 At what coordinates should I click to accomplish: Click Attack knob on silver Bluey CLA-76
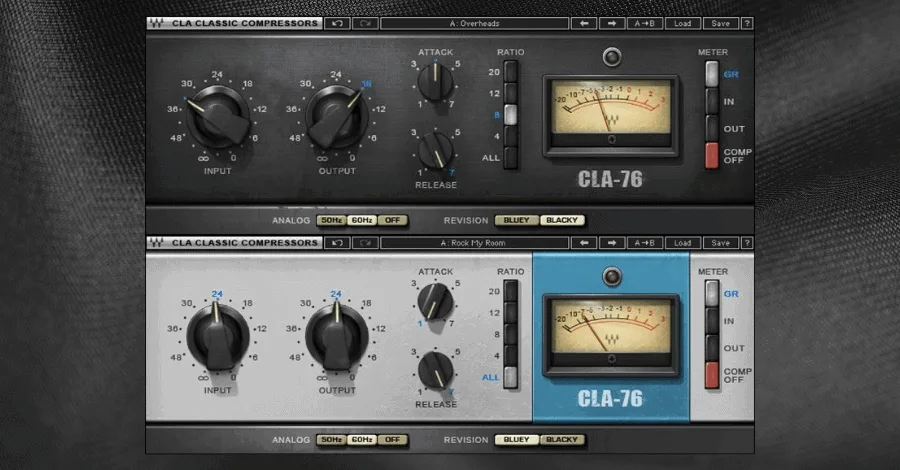(435, 301)
